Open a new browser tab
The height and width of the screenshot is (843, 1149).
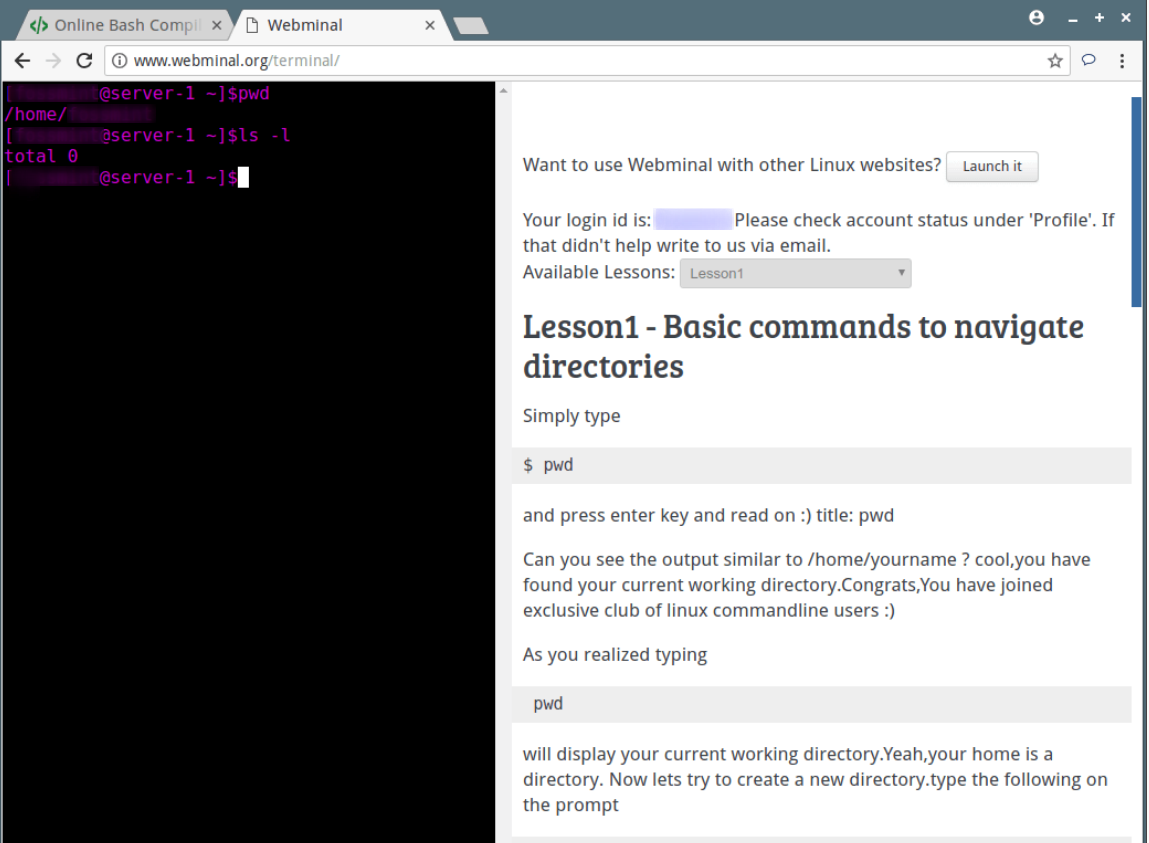click(470, 25)
